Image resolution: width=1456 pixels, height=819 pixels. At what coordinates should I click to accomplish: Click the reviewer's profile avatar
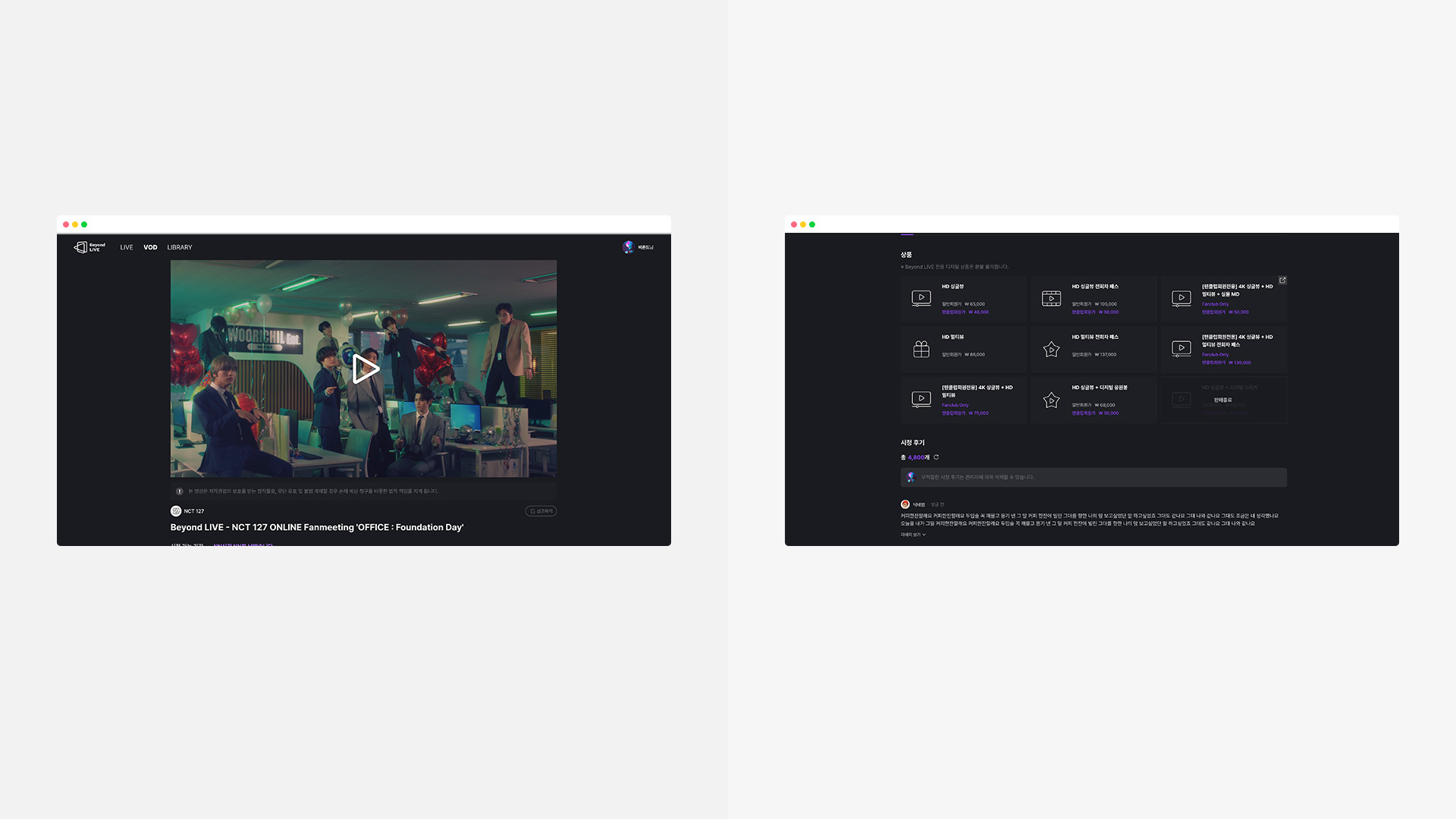pos(905,504)
